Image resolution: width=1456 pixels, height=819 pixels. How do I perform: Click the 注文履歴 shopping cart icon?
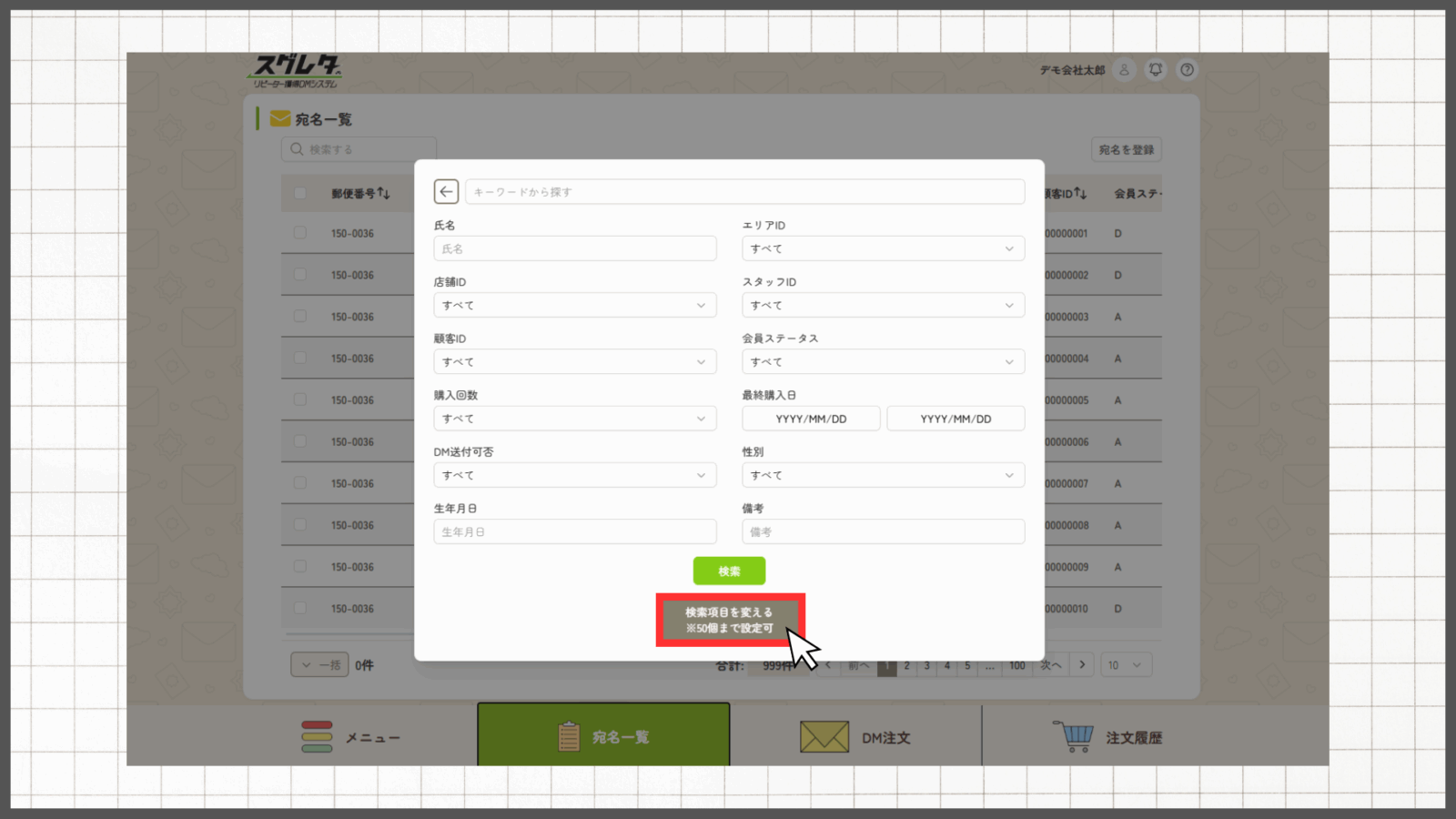pos(1074,736)
